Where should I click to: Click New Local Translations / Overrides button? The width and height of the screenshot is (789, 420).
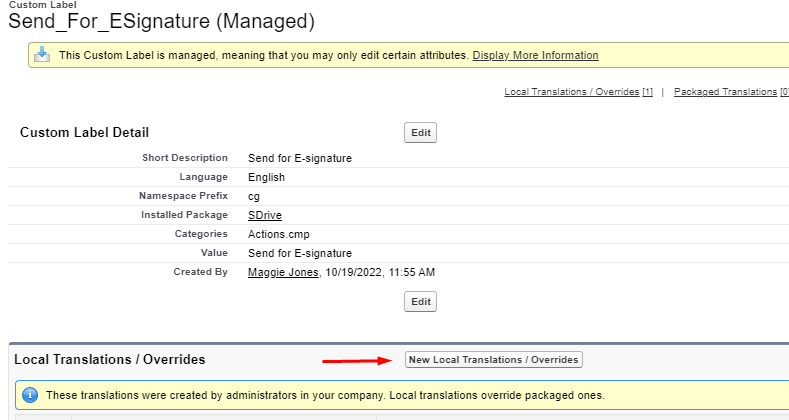[494, 359]
